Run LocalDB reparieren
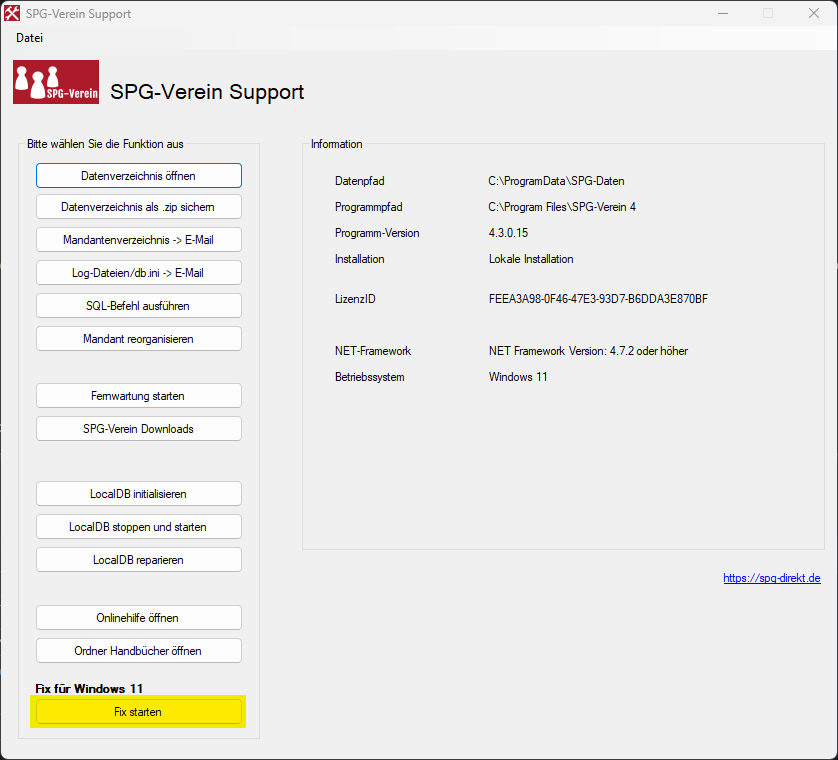 pos(138,560)
